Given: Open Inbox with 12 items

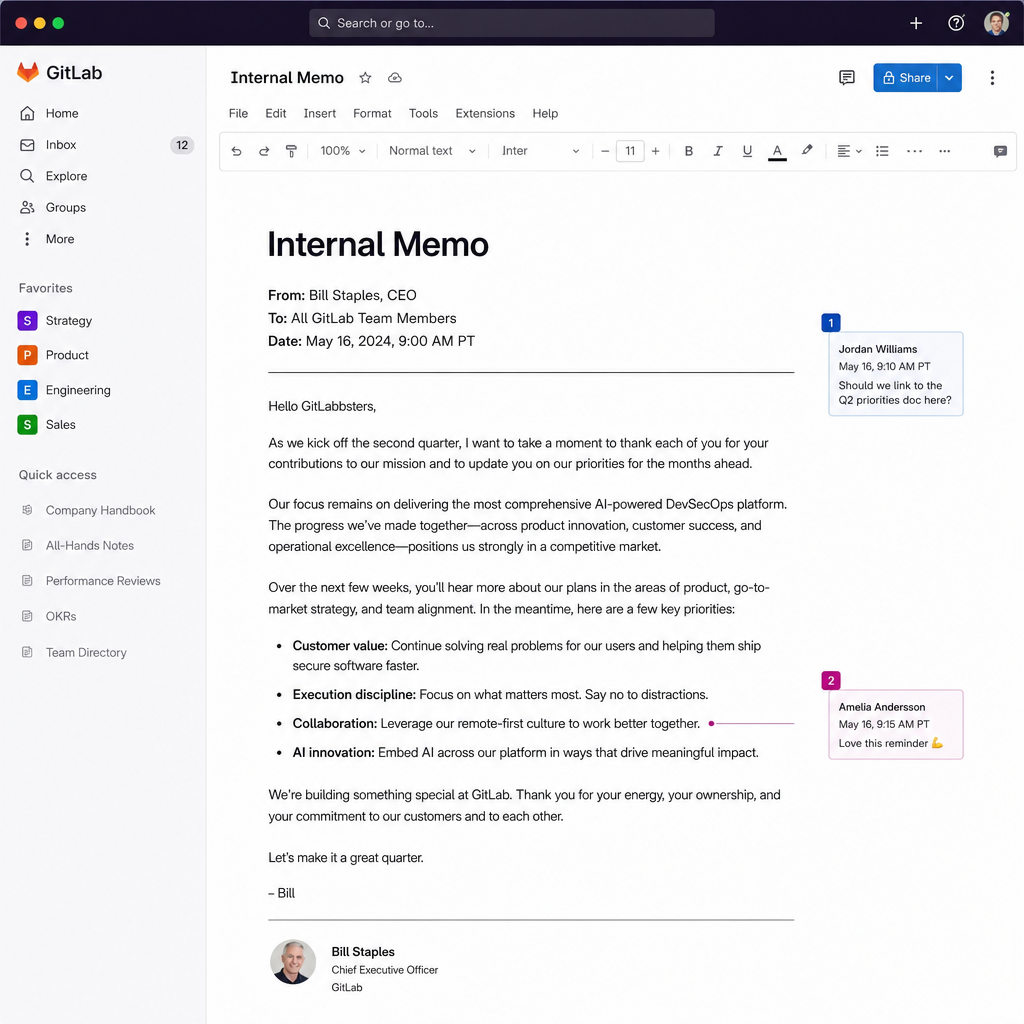Looking at the screenshot, I should tap(104, 145).
